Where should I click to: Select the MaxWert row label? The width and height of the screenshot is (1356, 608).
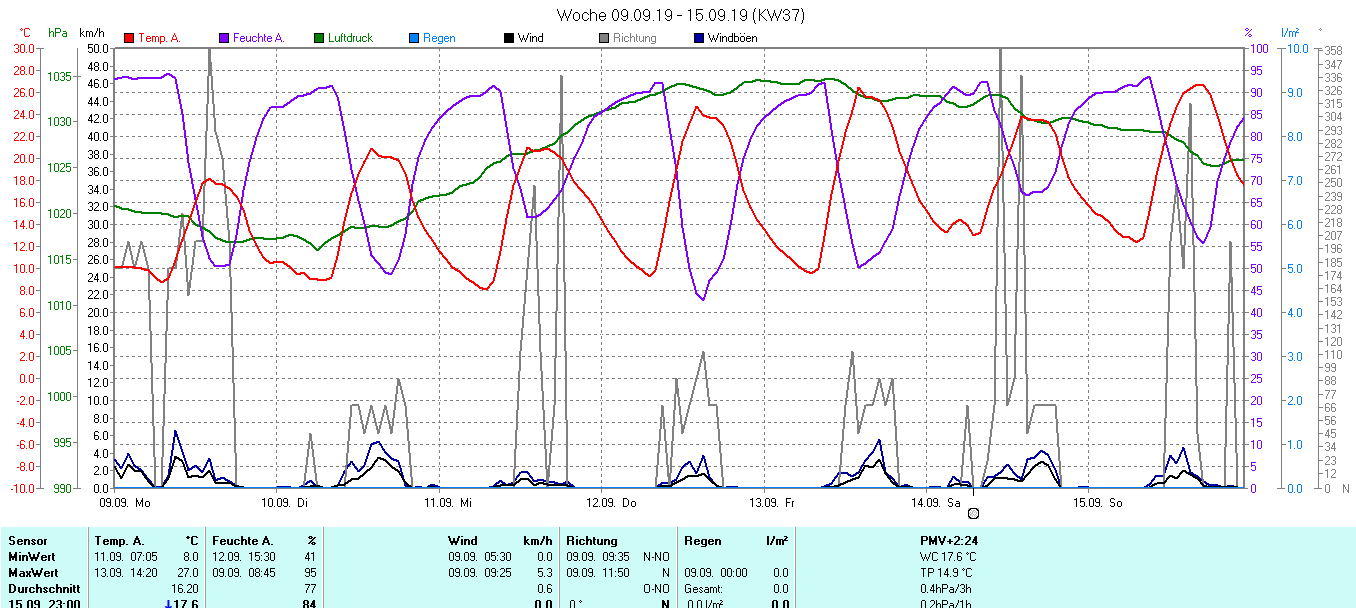click(32, 573)
